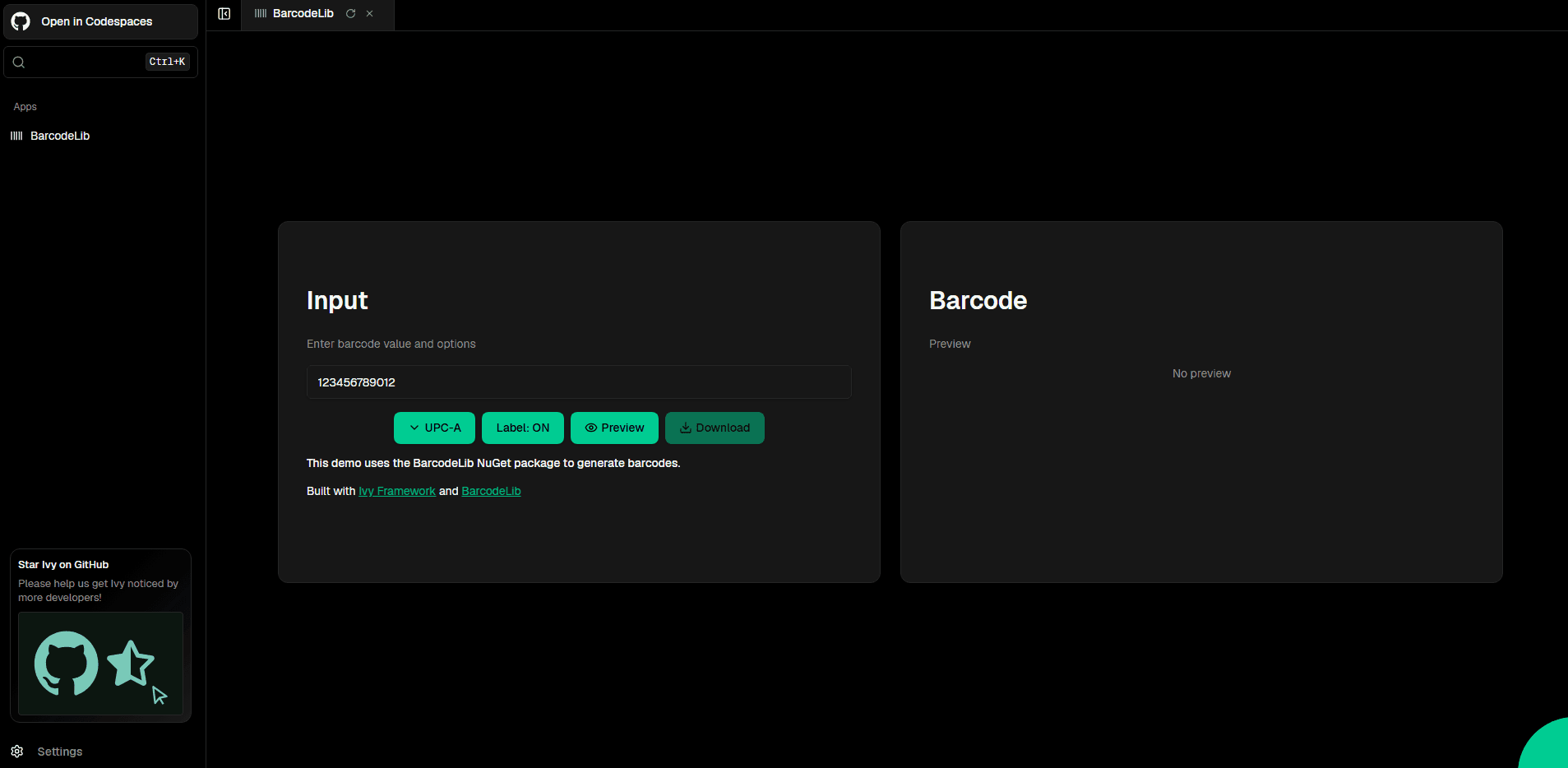This screenshot has height=768, width=1568.
Task: Toggle the Label: ON setting
Action: pyautogui.click(x=522, y=428)
